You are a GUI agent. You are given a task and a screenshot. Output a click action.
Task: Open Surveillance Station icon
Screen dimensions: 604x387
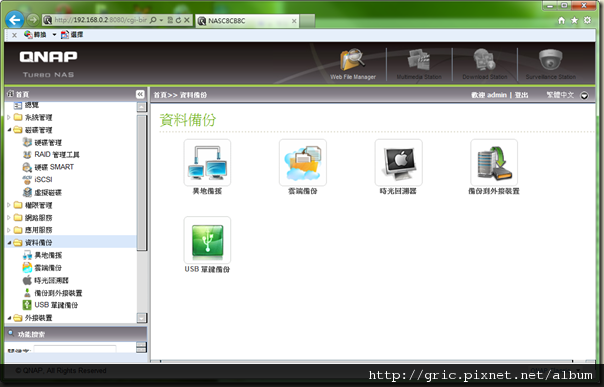coord(551,64)
